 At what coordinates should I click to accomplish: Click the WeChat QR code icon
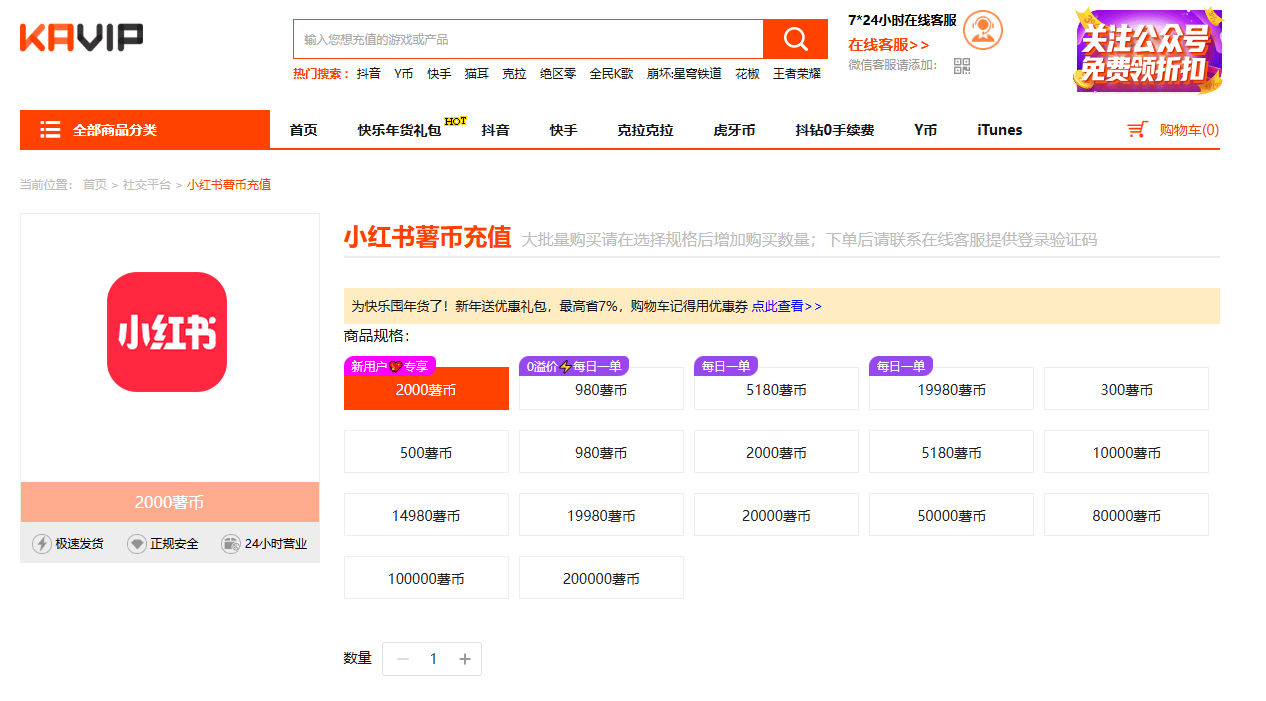pyautogui.click(x=962, y=66)
